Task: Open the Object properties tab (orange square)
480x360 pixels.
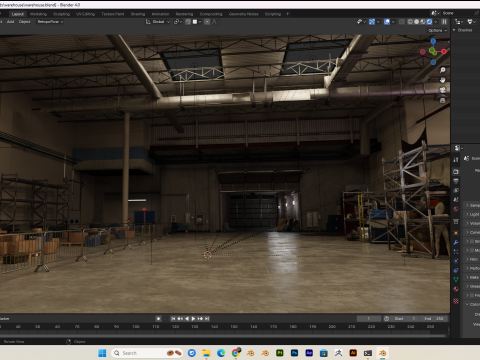Action: [456, 233]
